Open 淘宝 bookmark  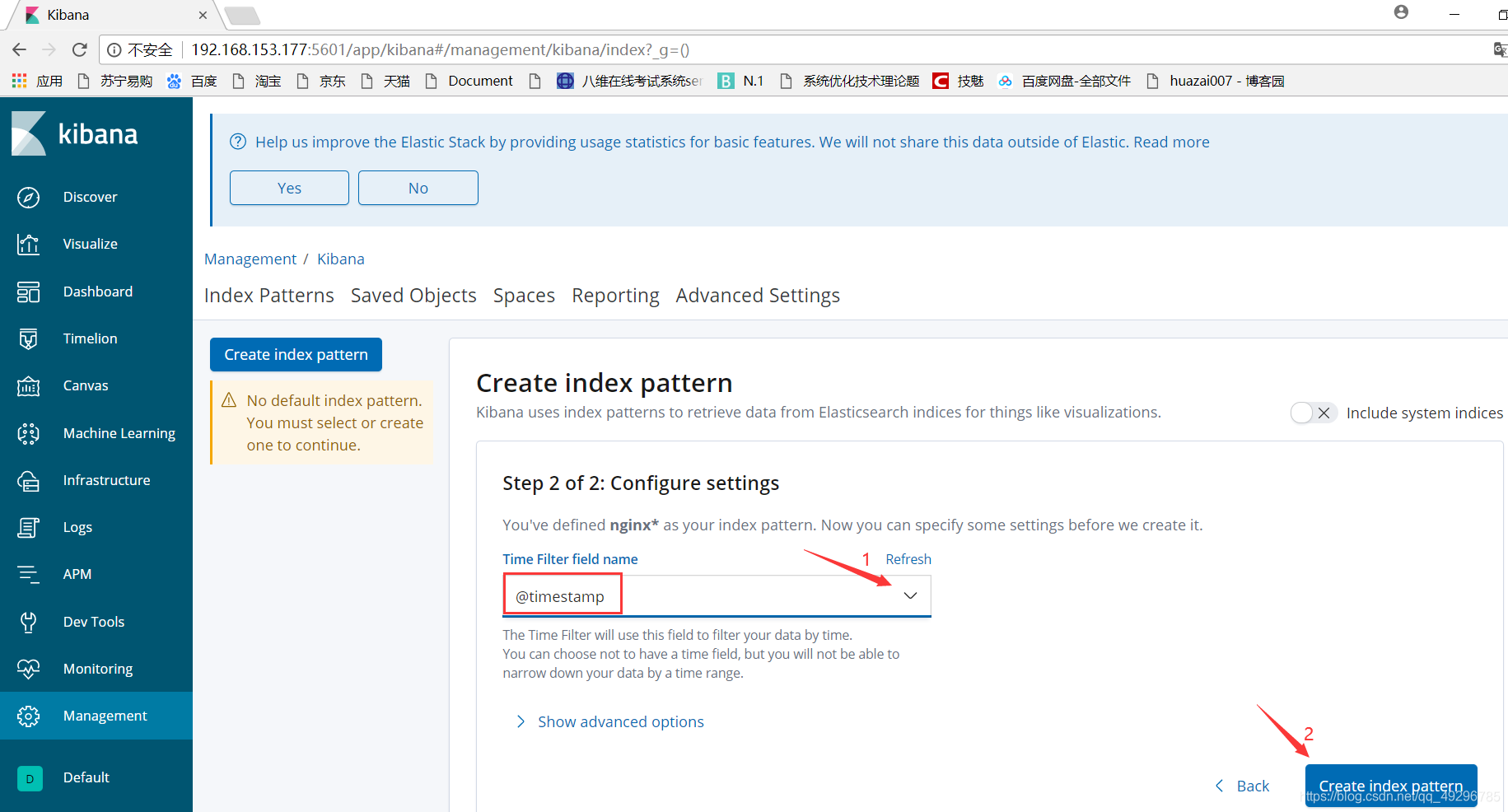(257, 81)
